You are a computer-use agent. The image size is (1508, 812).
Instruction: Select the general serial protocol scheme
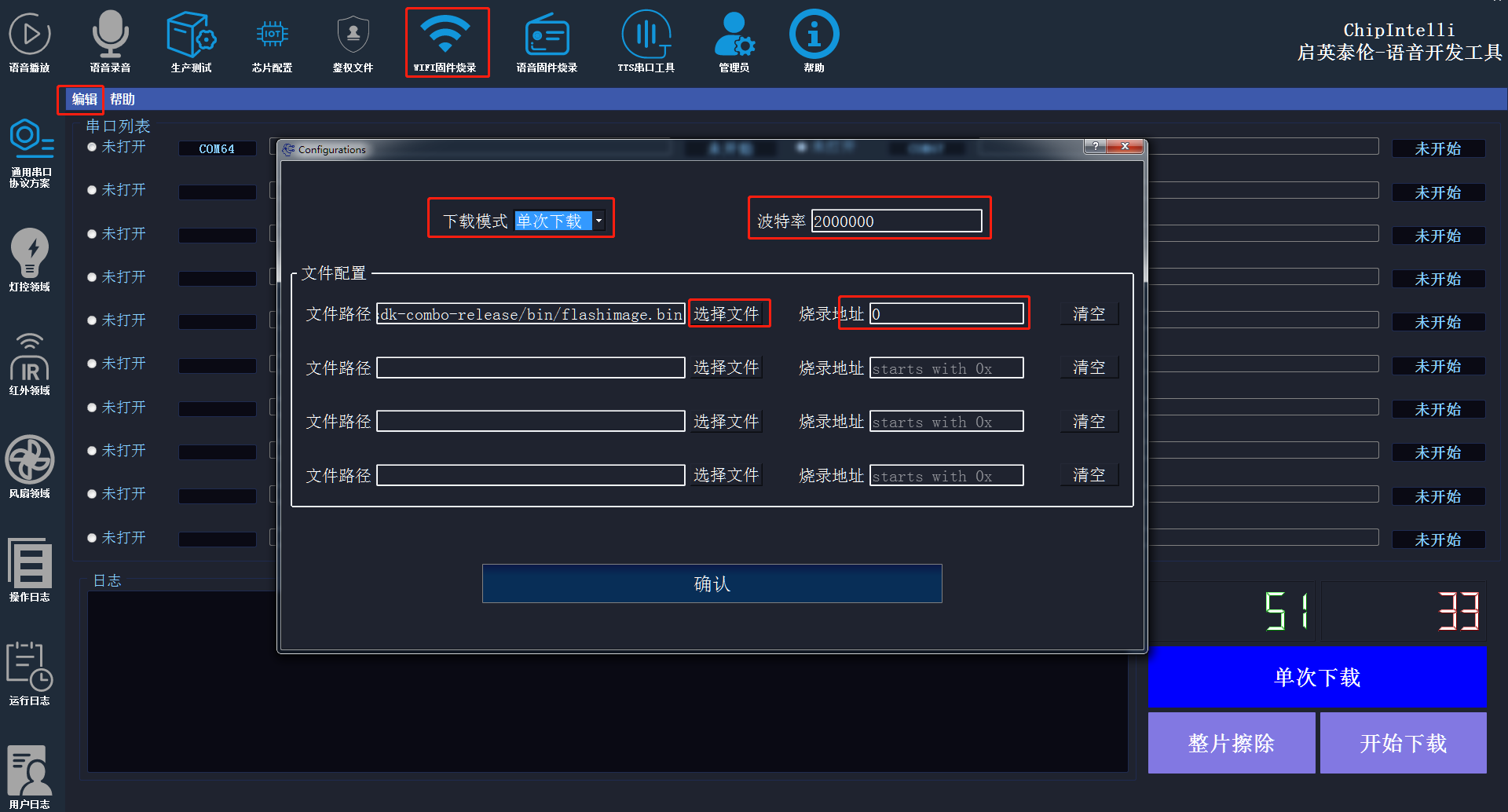30,153
